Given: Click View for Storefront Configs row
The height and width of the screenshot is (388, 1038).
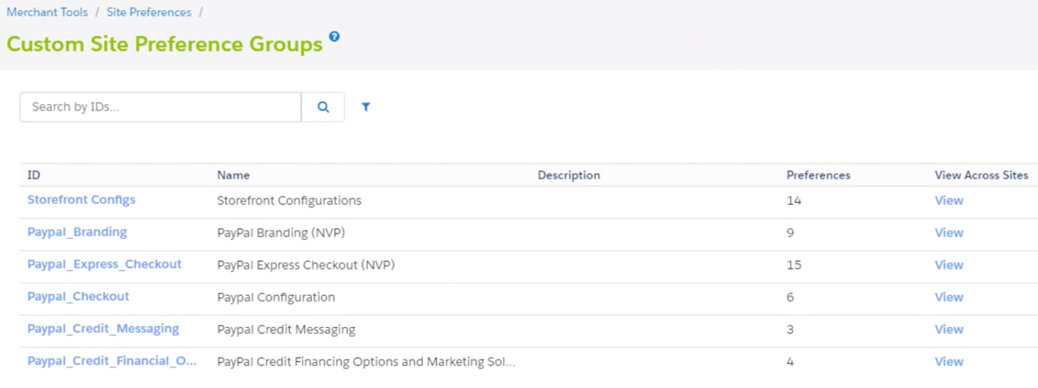Looking at the screenshot, I should coord(949,201).
